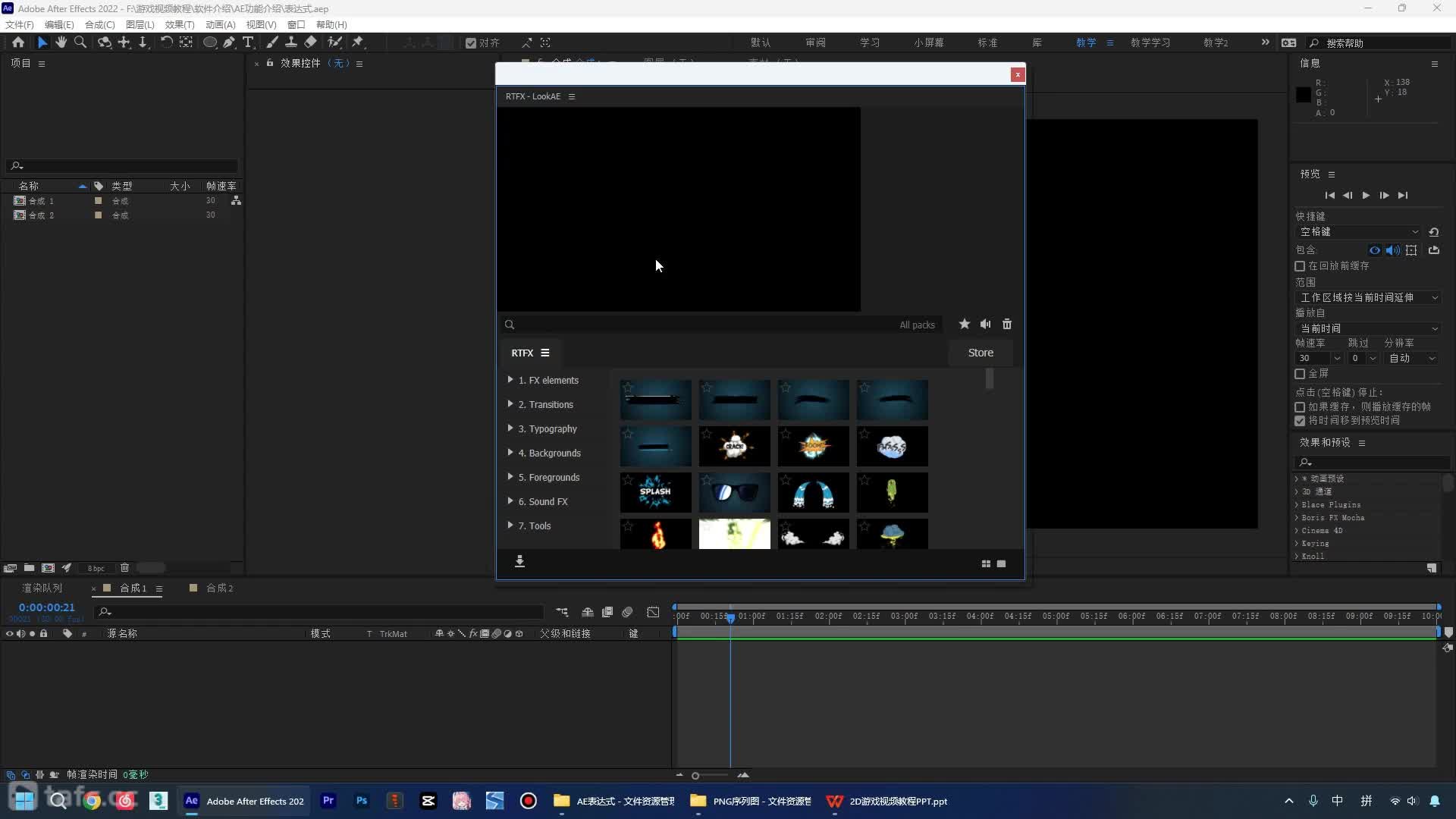Select the Zoom magnifier tool
Viewport: 1456px width, 819px height.
pos(80,42)
